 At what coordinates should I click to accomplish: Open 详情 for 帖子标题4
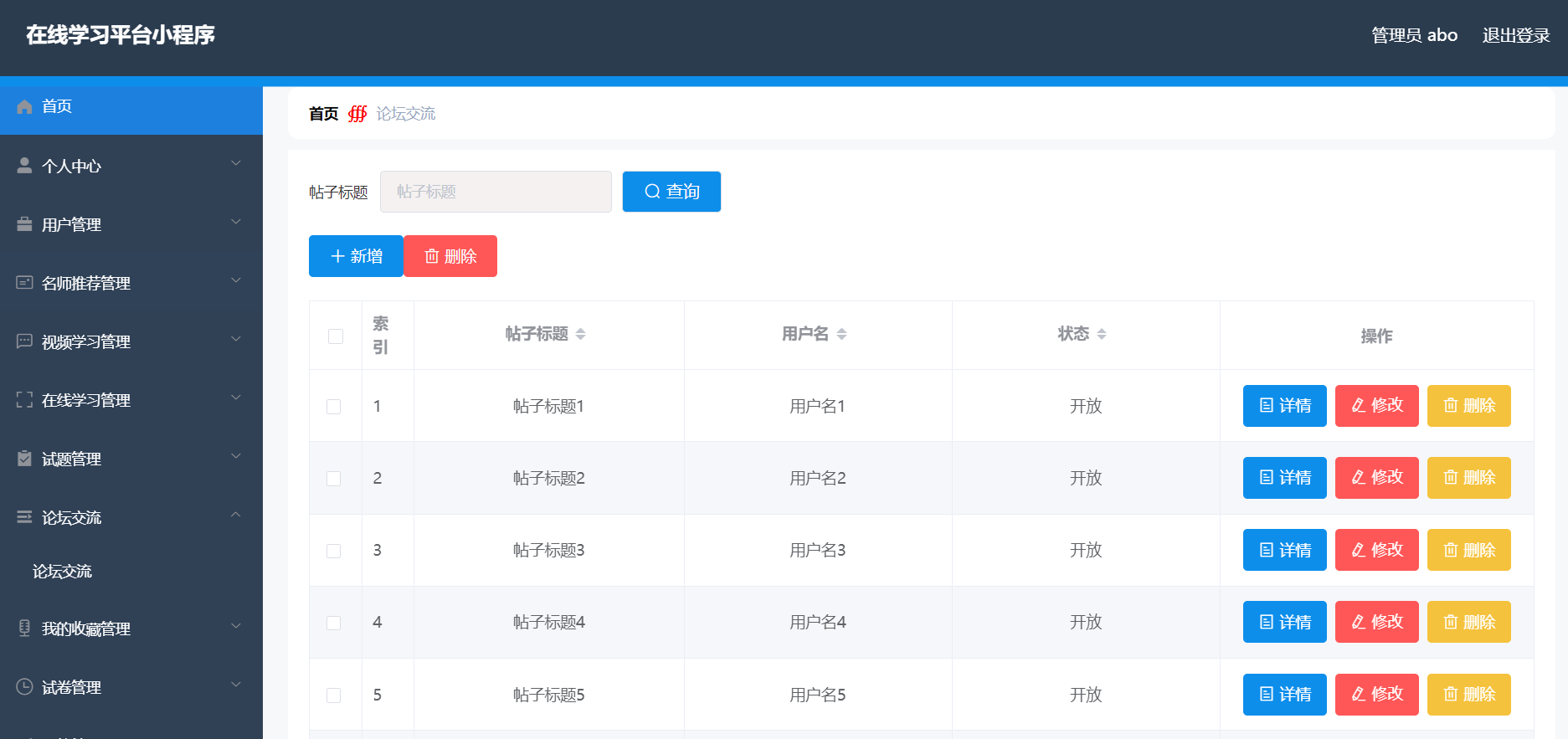point(1285,622)
